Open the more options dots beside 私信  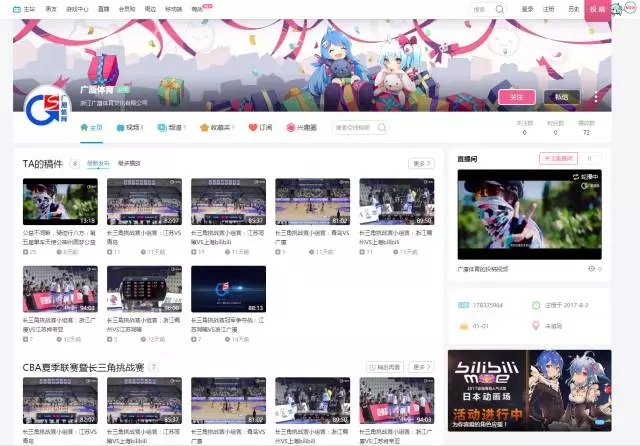[596, 97]
